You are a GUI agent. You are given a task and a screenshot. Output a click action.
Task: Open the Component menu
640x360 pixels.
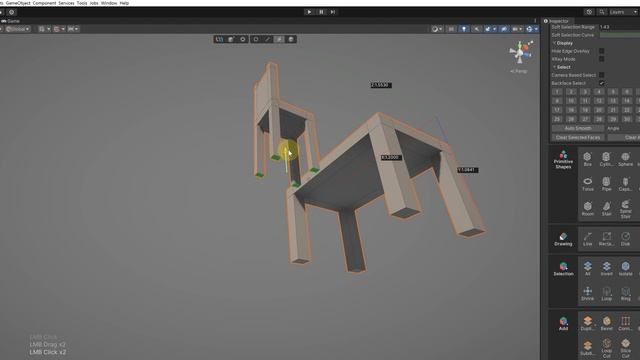[44, 3]
